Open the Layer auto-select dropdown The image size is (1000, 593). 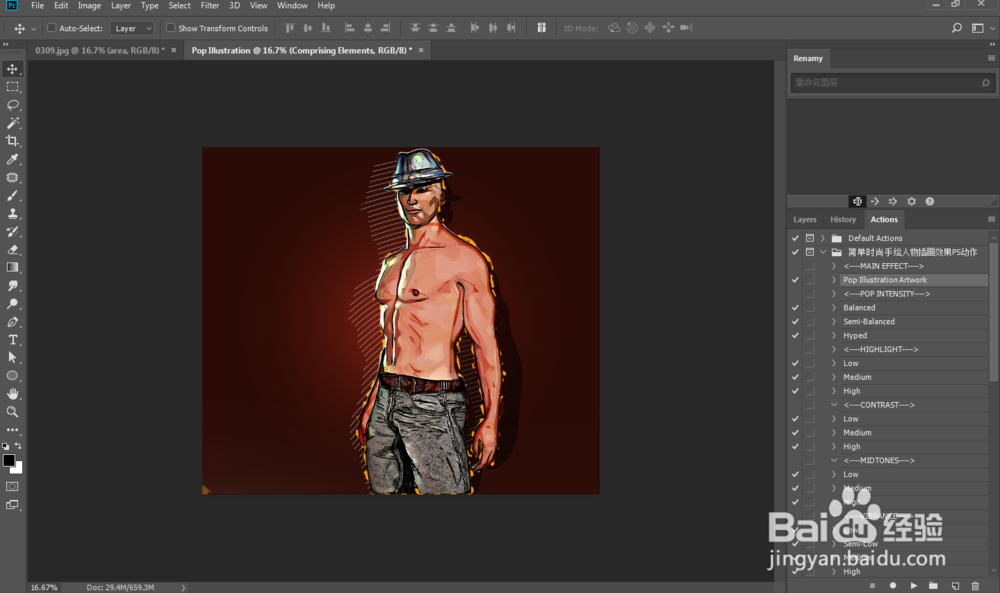pyautogui.click(x=132, y=28)
